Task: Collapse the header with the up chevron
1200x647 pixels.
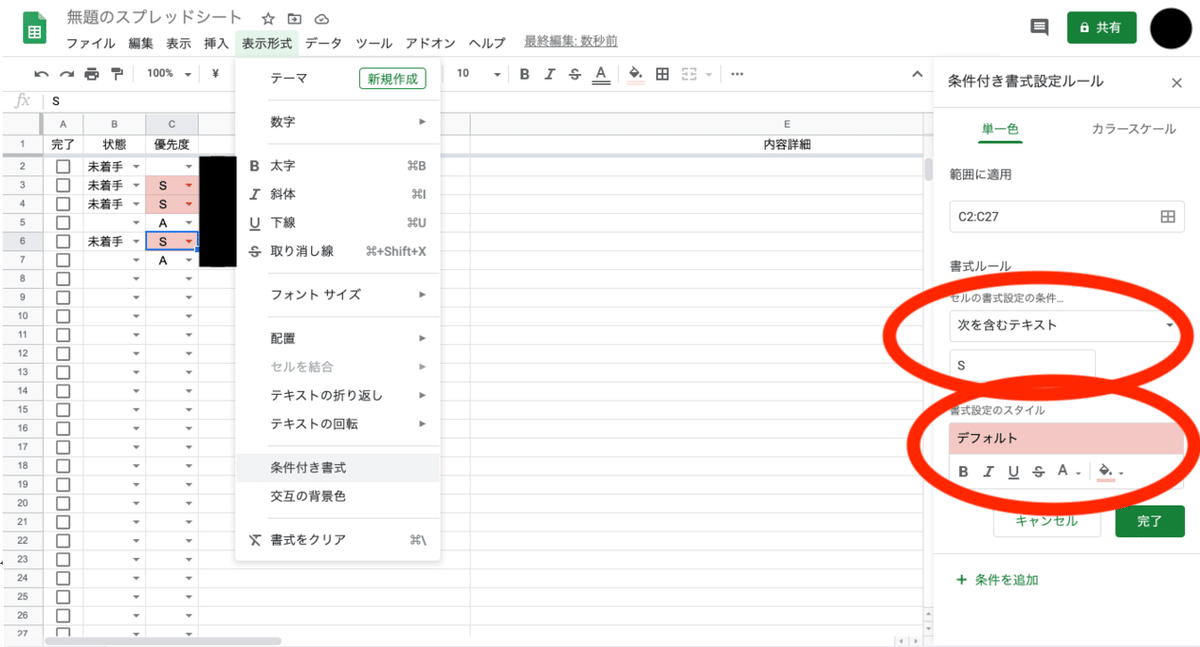Action: (x=916, y=73)
